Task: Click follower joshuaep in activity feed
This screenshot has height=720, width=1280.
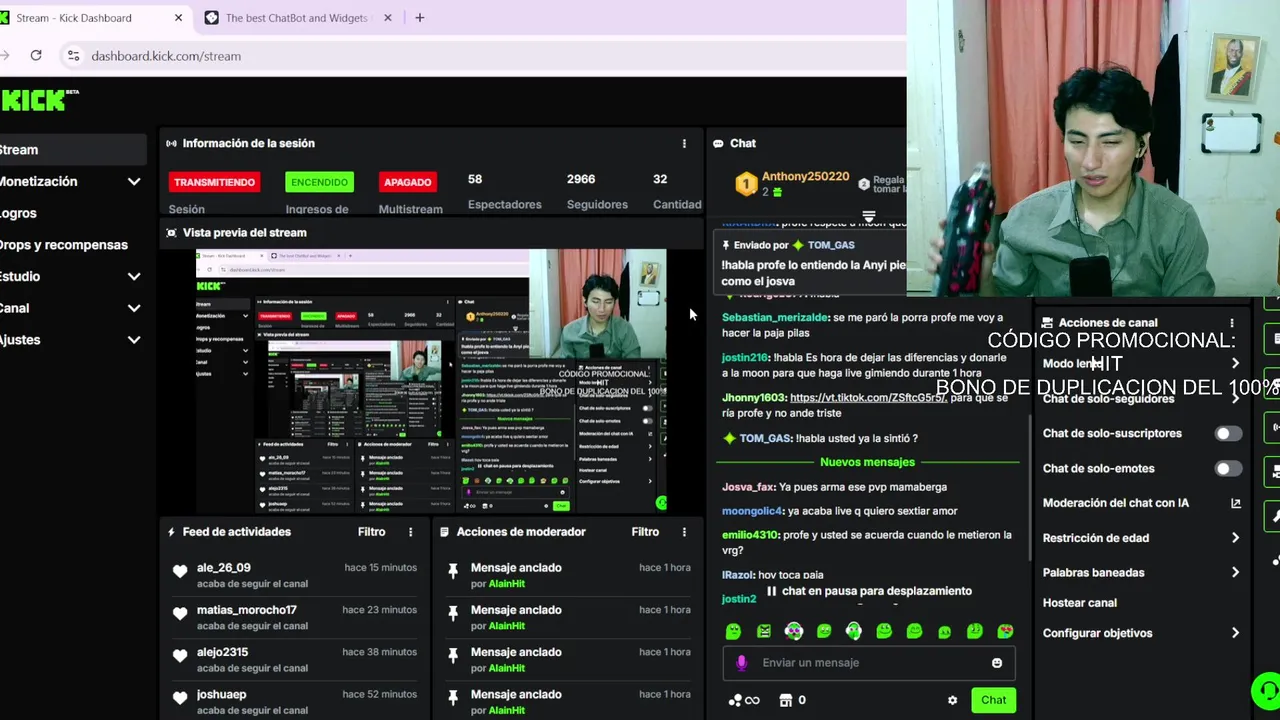Action: tap(221, 694)
